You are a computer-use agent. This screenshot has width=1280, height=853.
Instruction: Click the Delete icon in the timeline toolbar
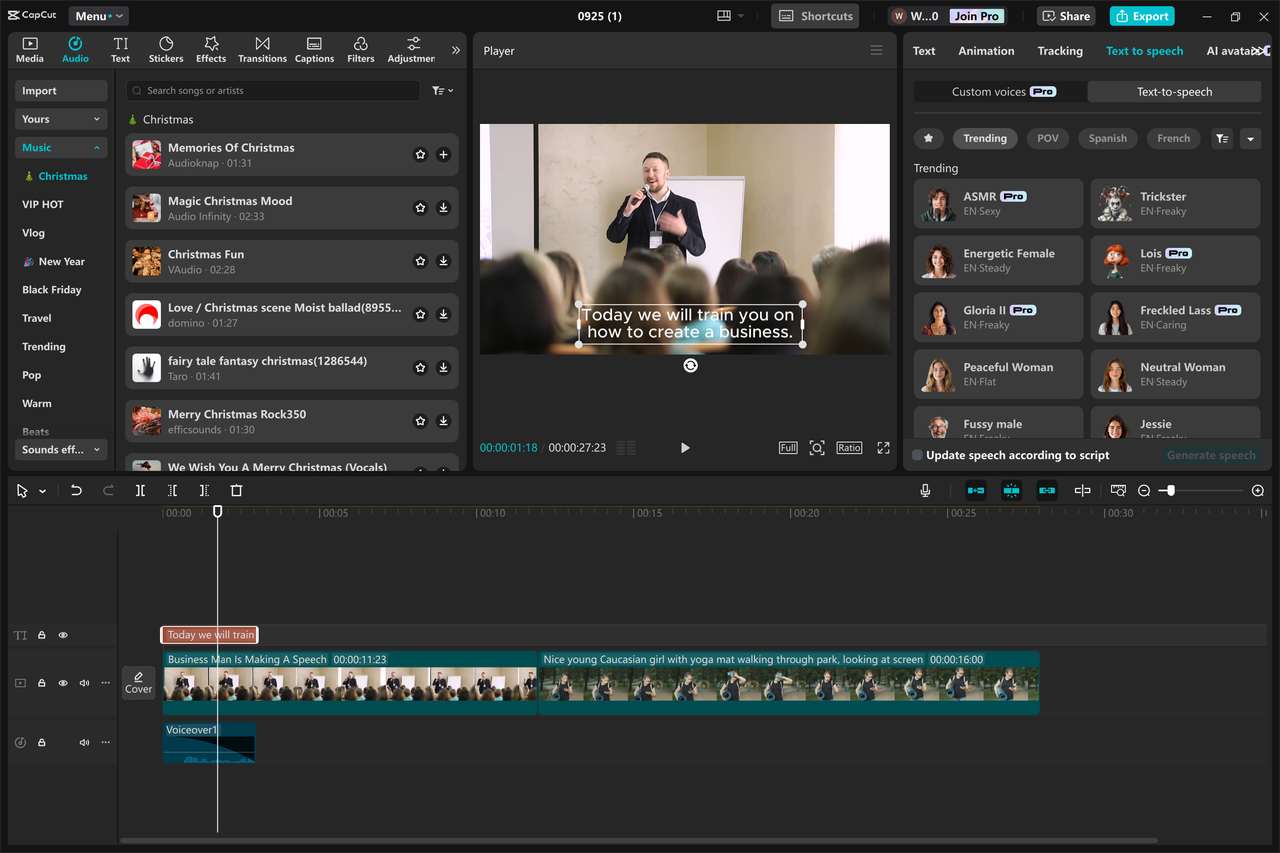click(x=236, y=490)
